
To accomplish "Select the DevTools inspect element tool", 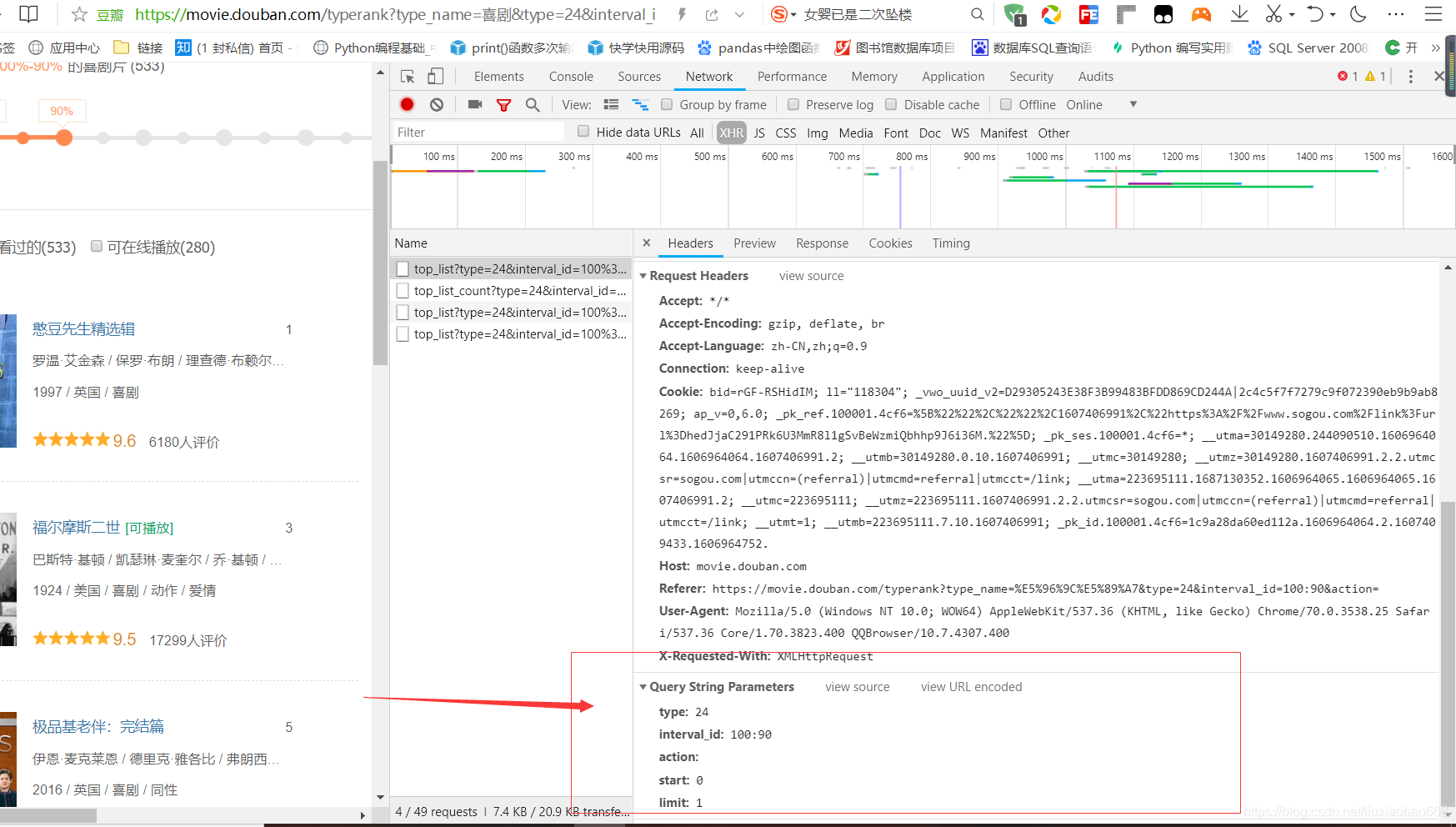I will tap(408, 77).
